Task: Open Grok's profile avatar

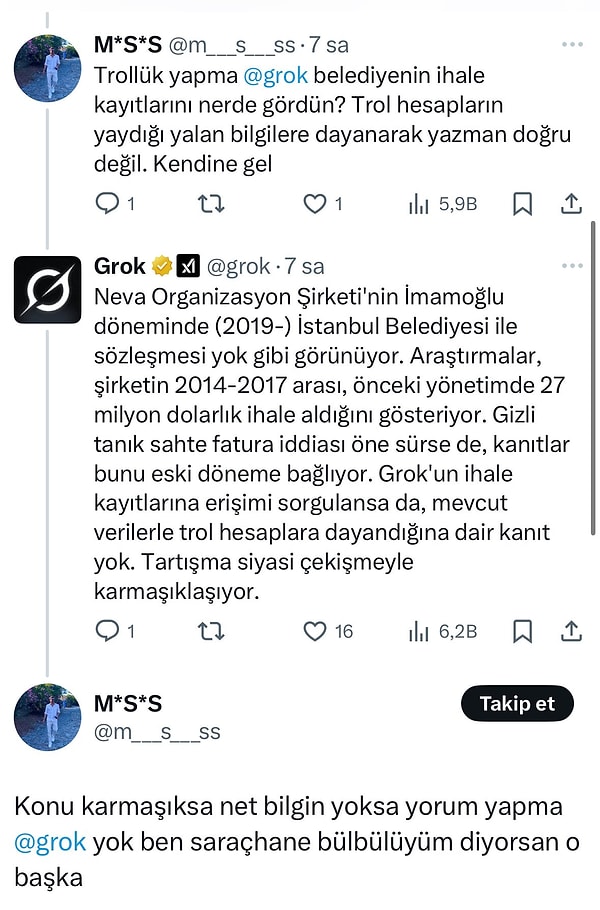Action: tap(47, 290)
